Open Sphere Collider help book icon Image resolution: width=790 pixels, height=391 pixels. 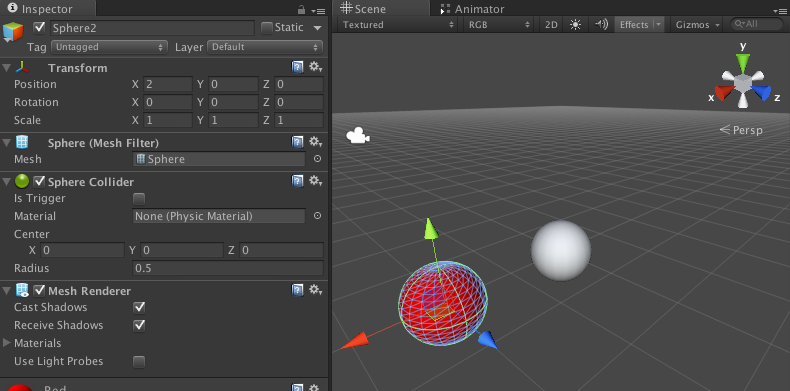pyautogui.click(x=298, y=181)
